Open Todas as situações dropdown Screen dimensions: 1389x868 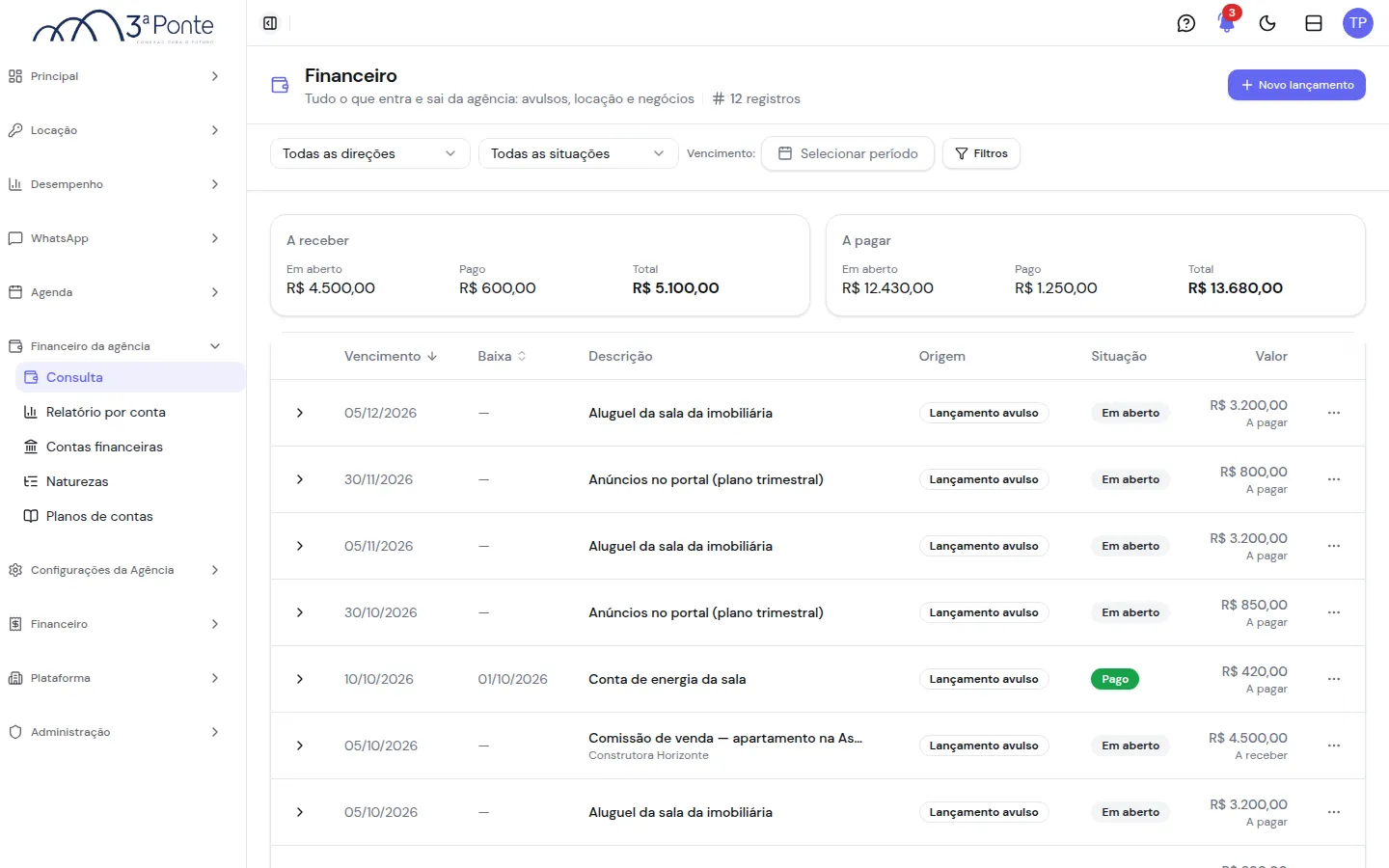click(578, 153)
